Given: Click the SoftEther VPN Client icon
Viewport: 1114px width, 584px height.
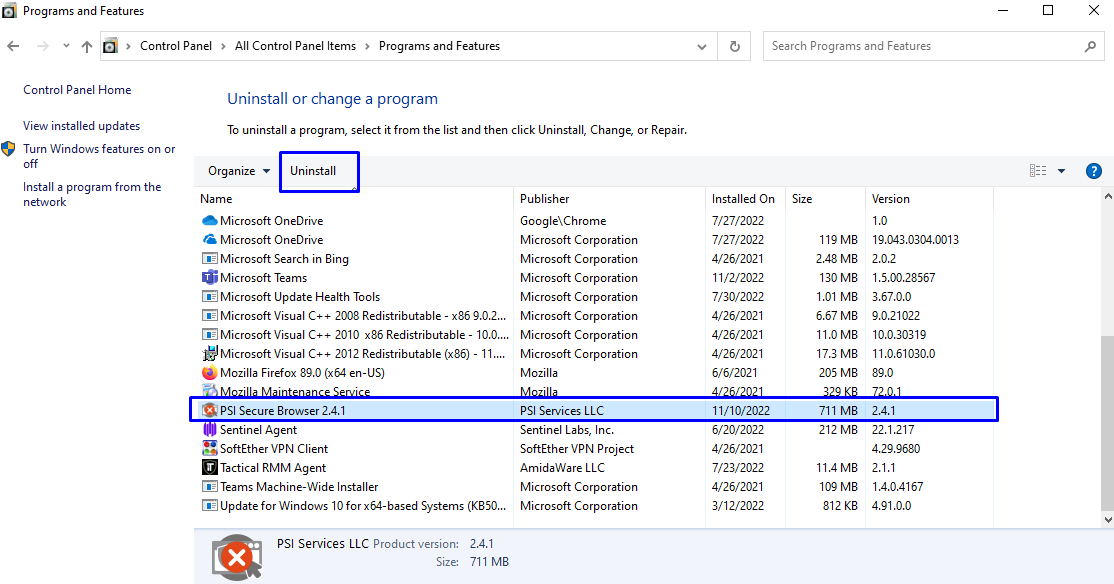Looking at the screenshot, I should click(x=209, y=447).
